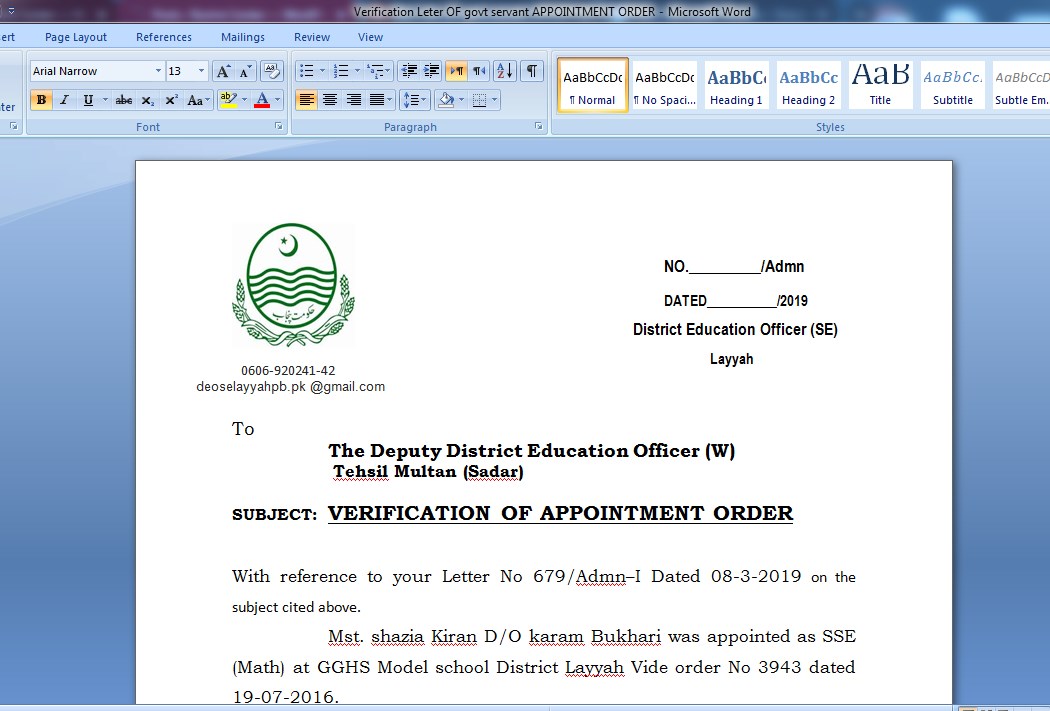Viewport: 1050px width, 711px height.
Task: Apply the Heading 1 style
Action: point(736,85)
